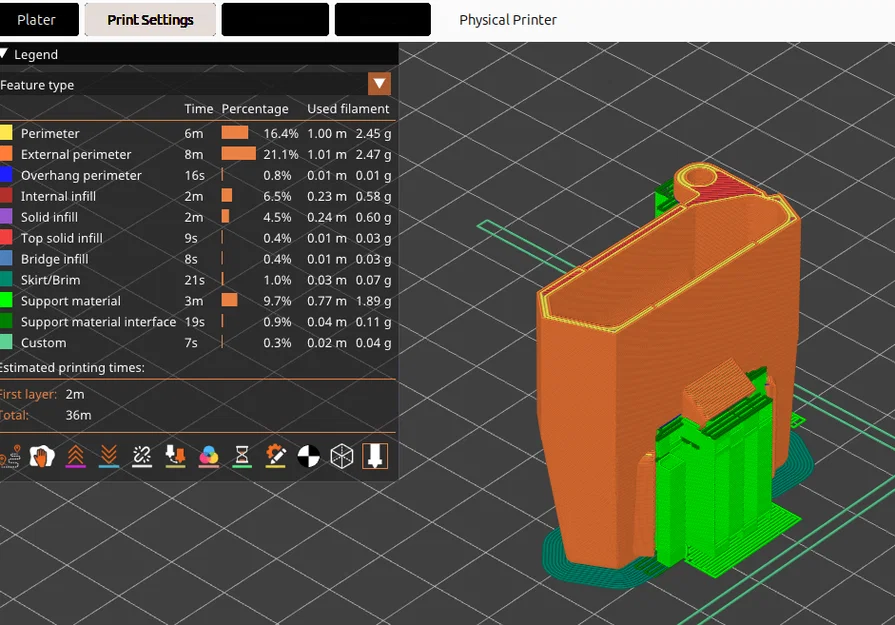895x625 pixels.
Task: Click the External perimeter label
Action: [76, 155]
